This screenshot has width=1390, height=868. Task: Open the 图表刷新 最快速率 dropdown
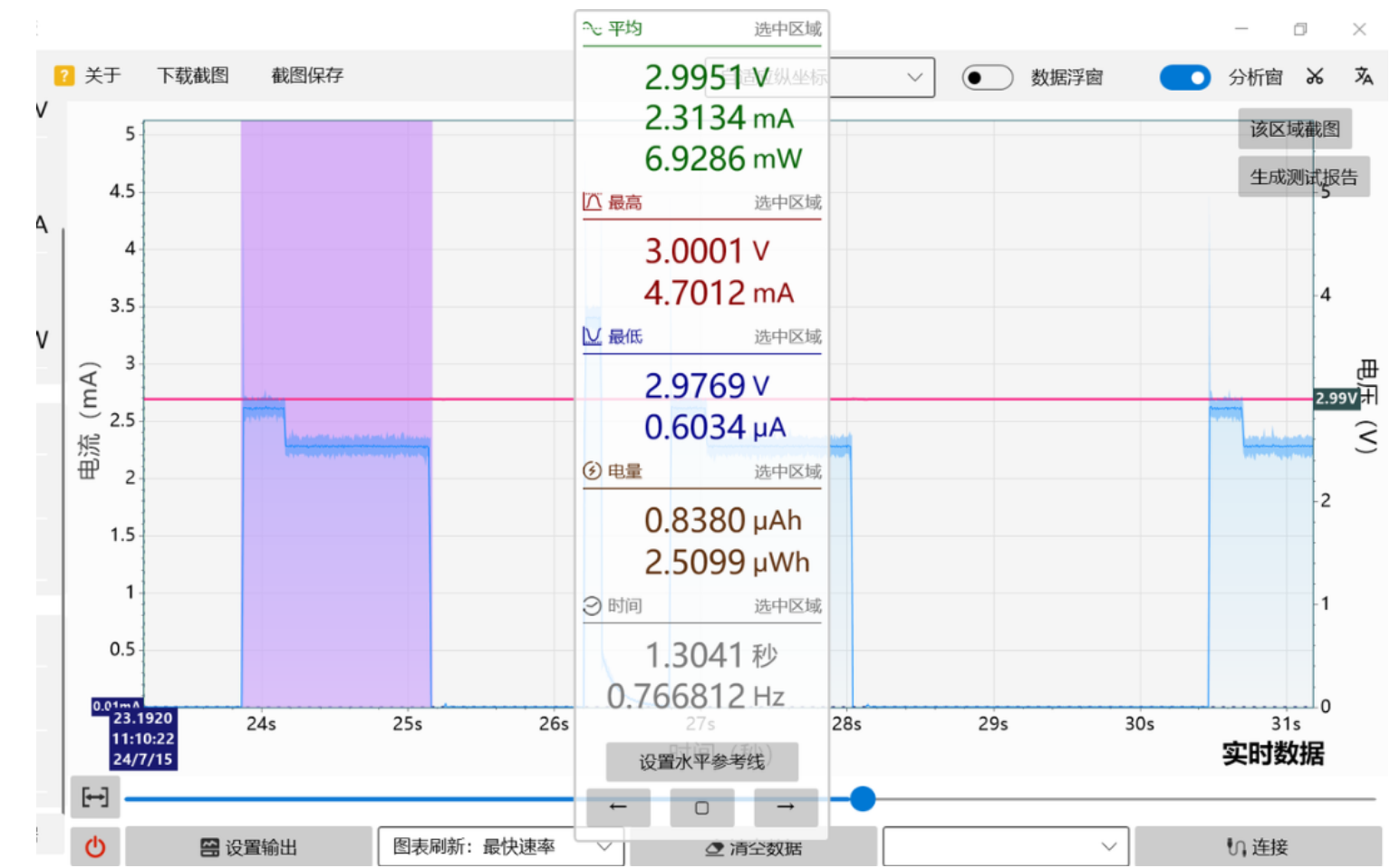coord(501,847)
